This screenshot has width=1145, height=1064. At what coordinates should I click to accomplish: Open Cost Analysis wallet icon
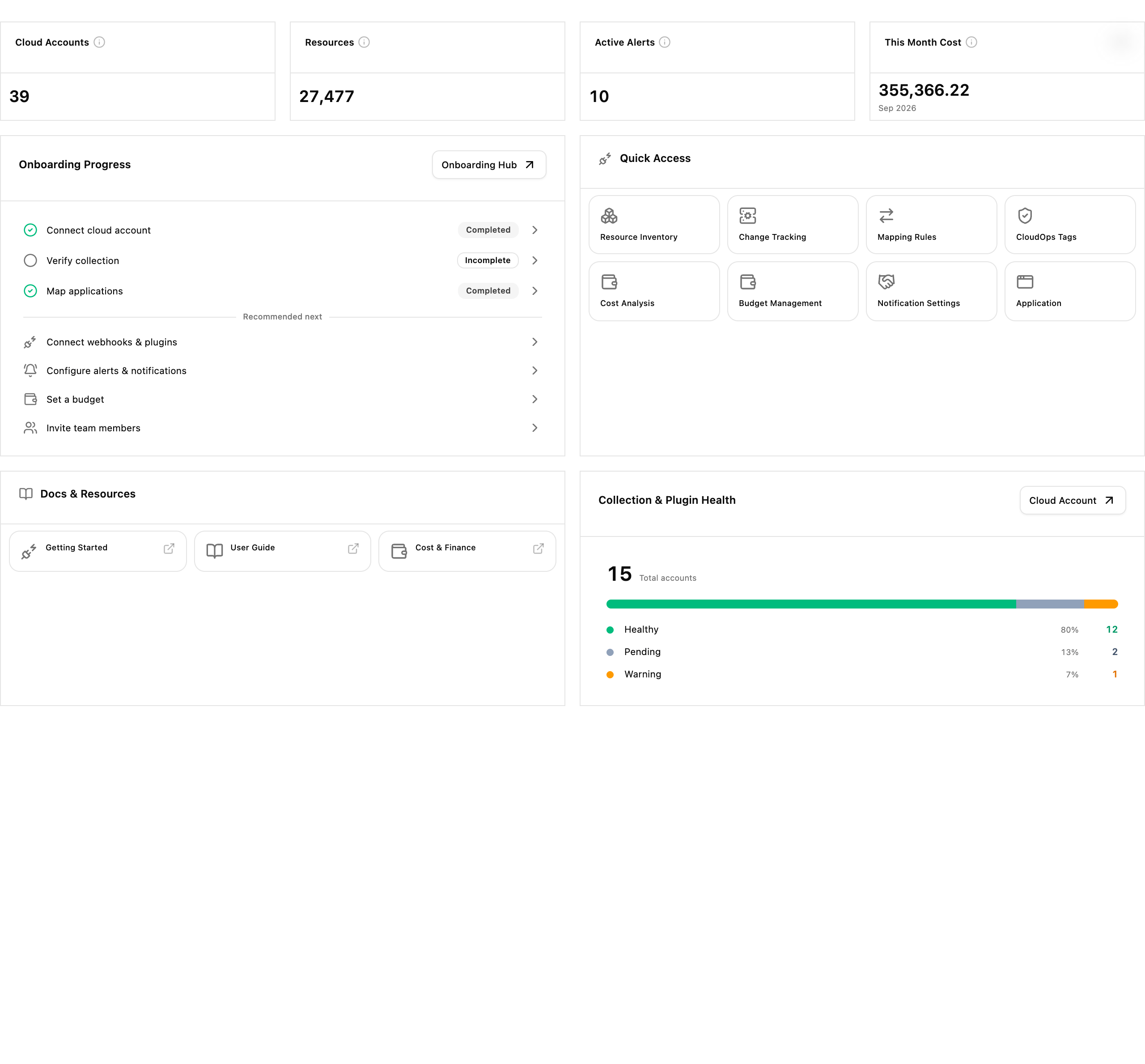(609, 282)
